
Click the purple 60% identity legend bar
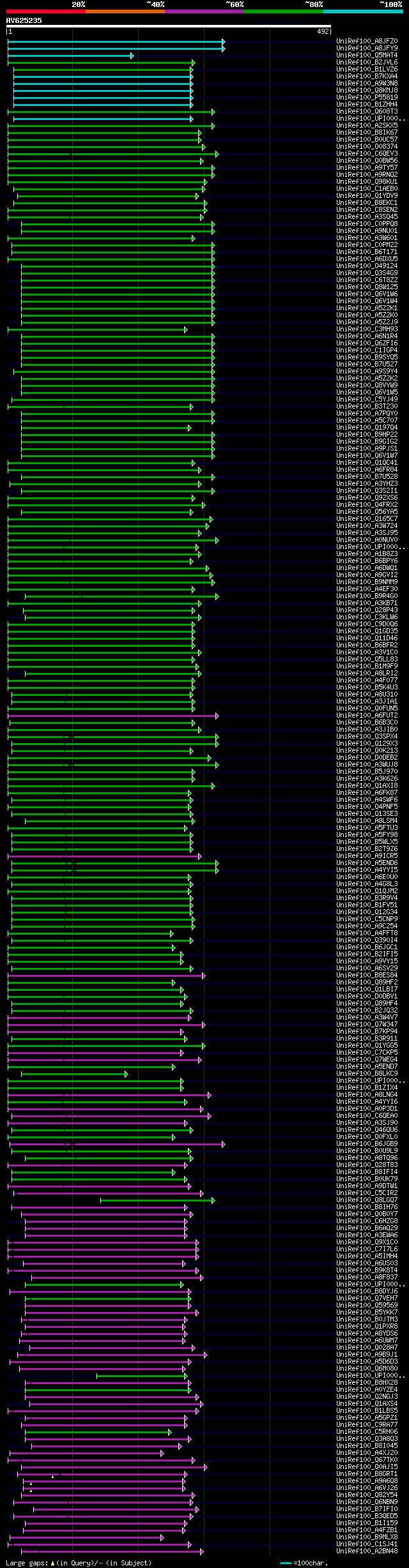tap(204, 11)
